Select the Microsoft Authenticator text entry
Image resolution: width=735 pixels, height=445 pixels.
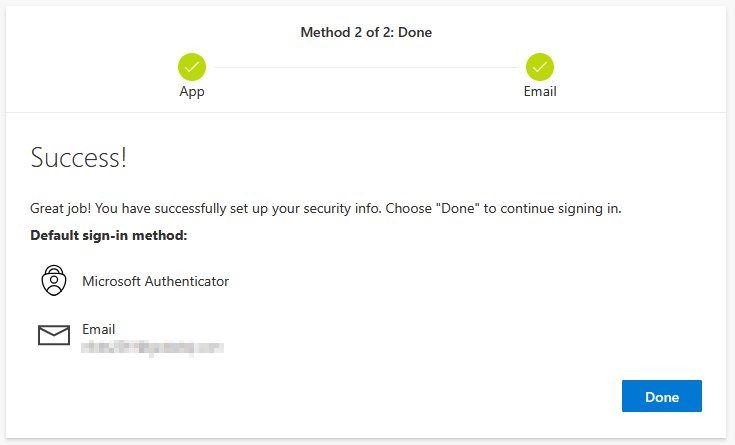click(155, 281)
